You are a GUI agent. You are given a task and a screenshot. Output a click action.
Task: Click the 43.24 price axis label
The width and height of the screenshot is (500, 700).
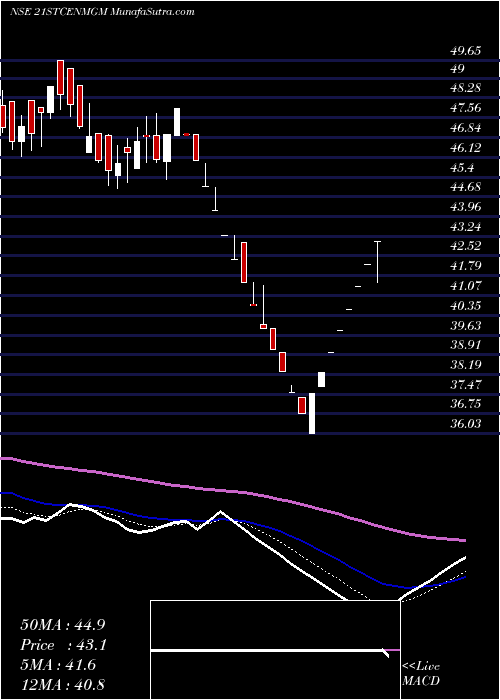[x=465, y=226]
